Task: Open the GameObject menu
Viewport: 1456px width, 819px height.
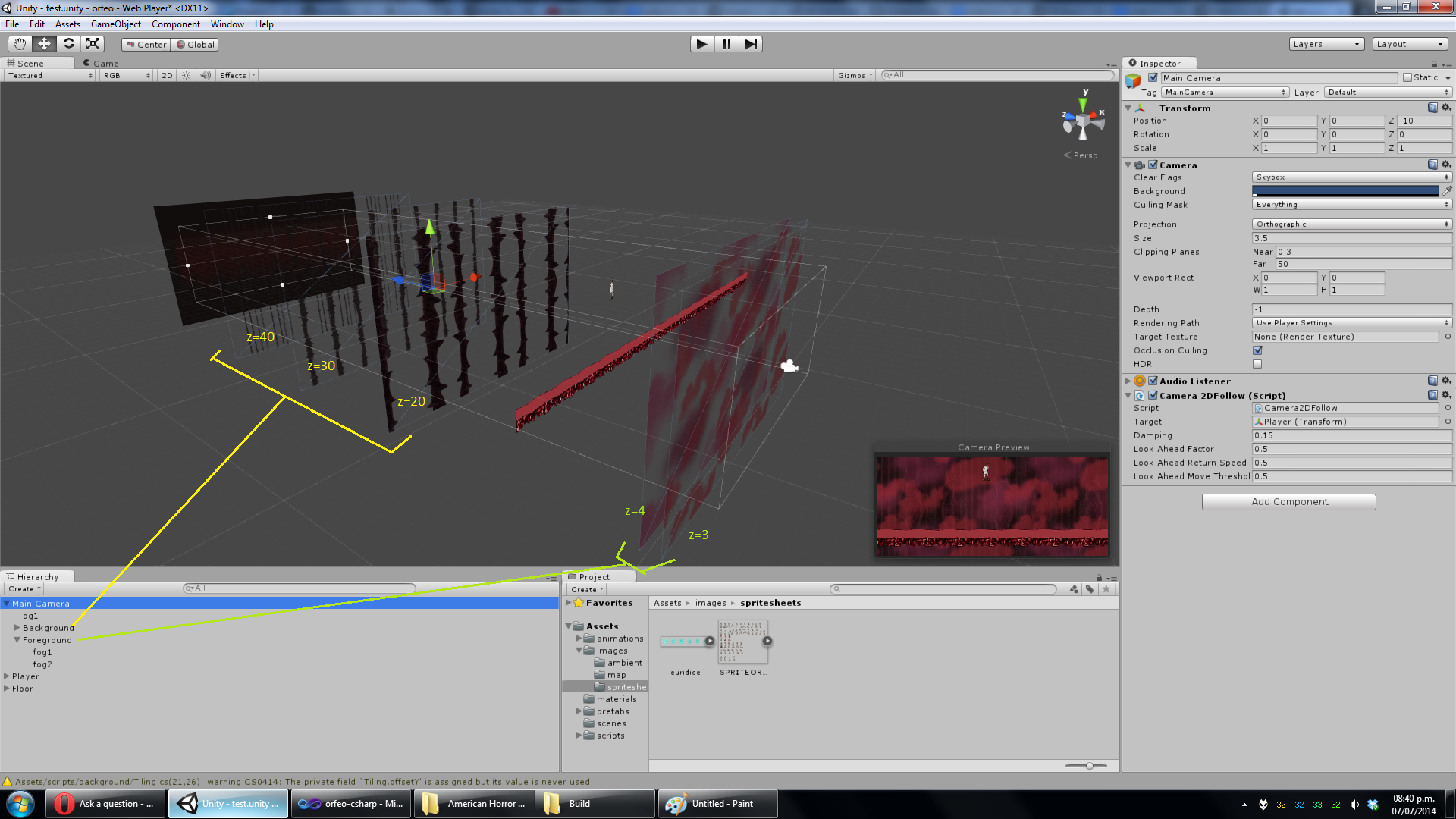Action: (x=116, y=24)
